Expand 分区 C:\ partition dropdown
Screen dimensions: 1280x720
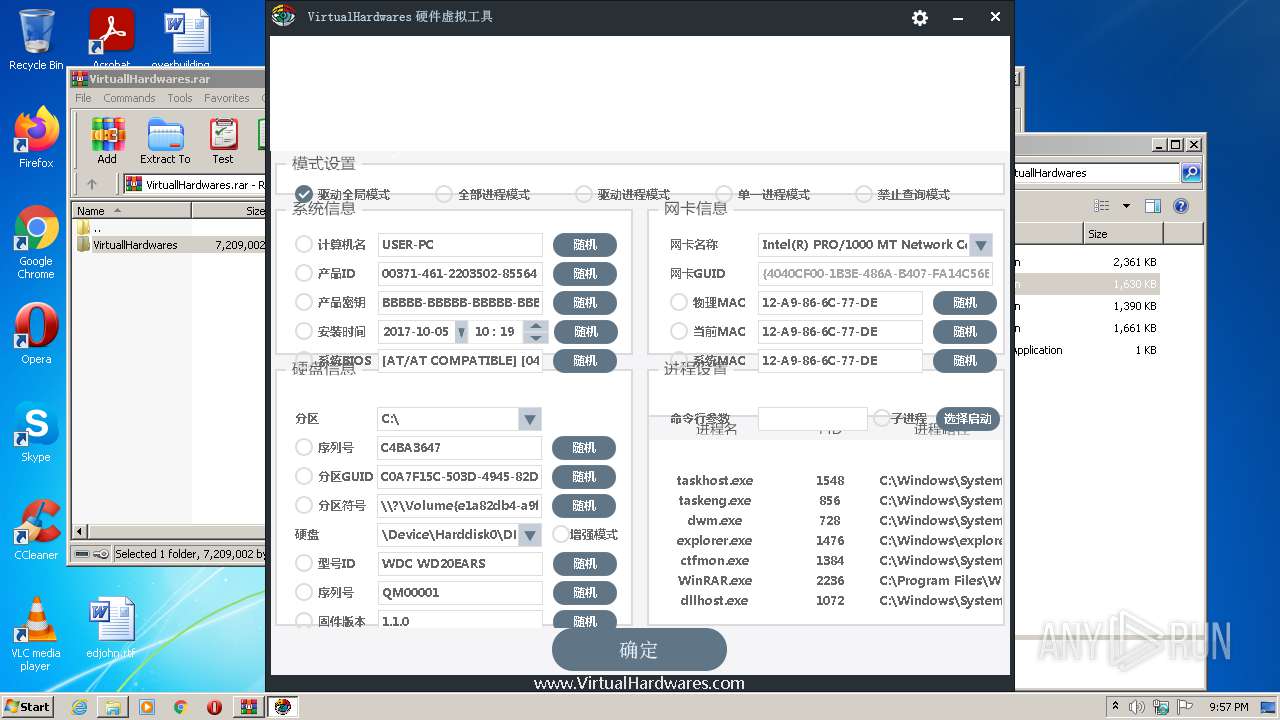click(530, 419)
